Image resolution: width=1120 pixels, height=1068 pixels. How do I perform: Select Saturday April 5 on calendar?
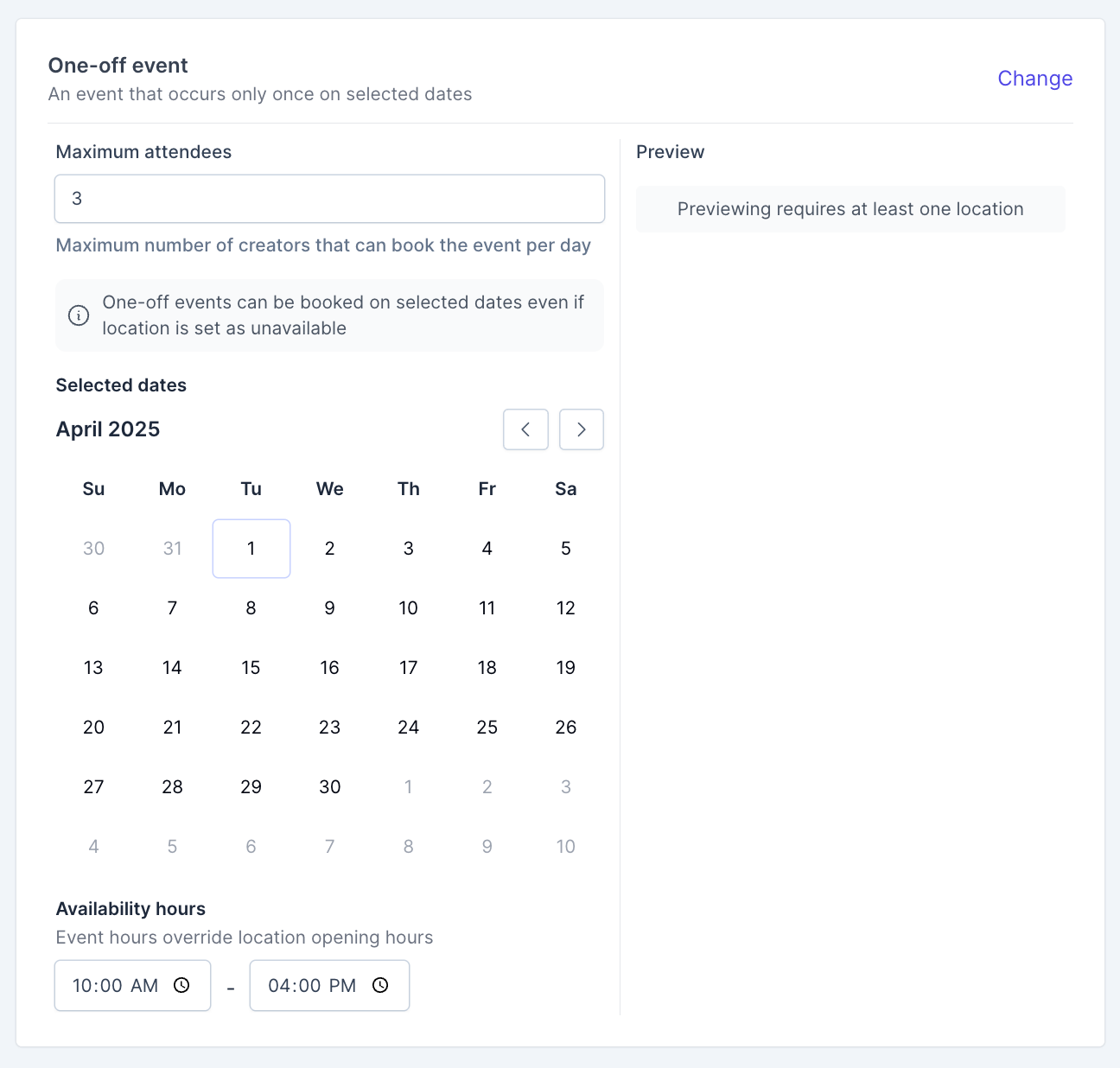(x=566, y=549)
